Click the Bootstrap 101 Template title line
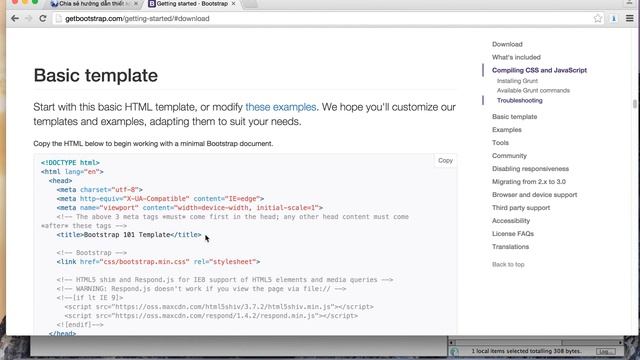The height and width of the screenshot is (360, 640). click(x=129, y=235)
